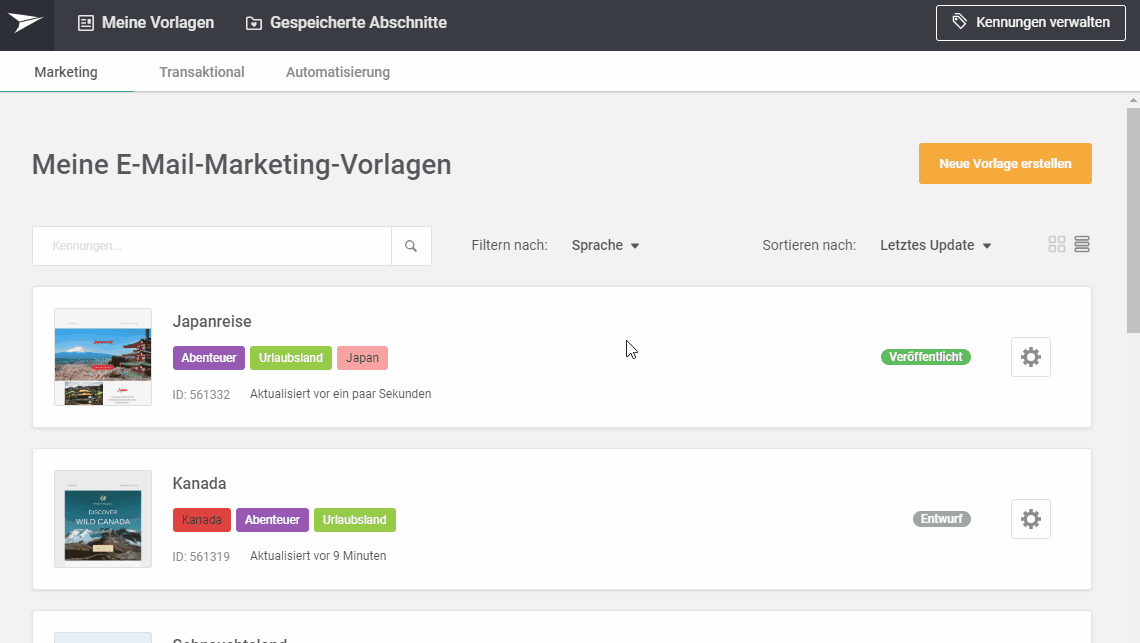Select the Automatisierung tab
Screen dimensions: 1140x643
[x=338, y=72]
